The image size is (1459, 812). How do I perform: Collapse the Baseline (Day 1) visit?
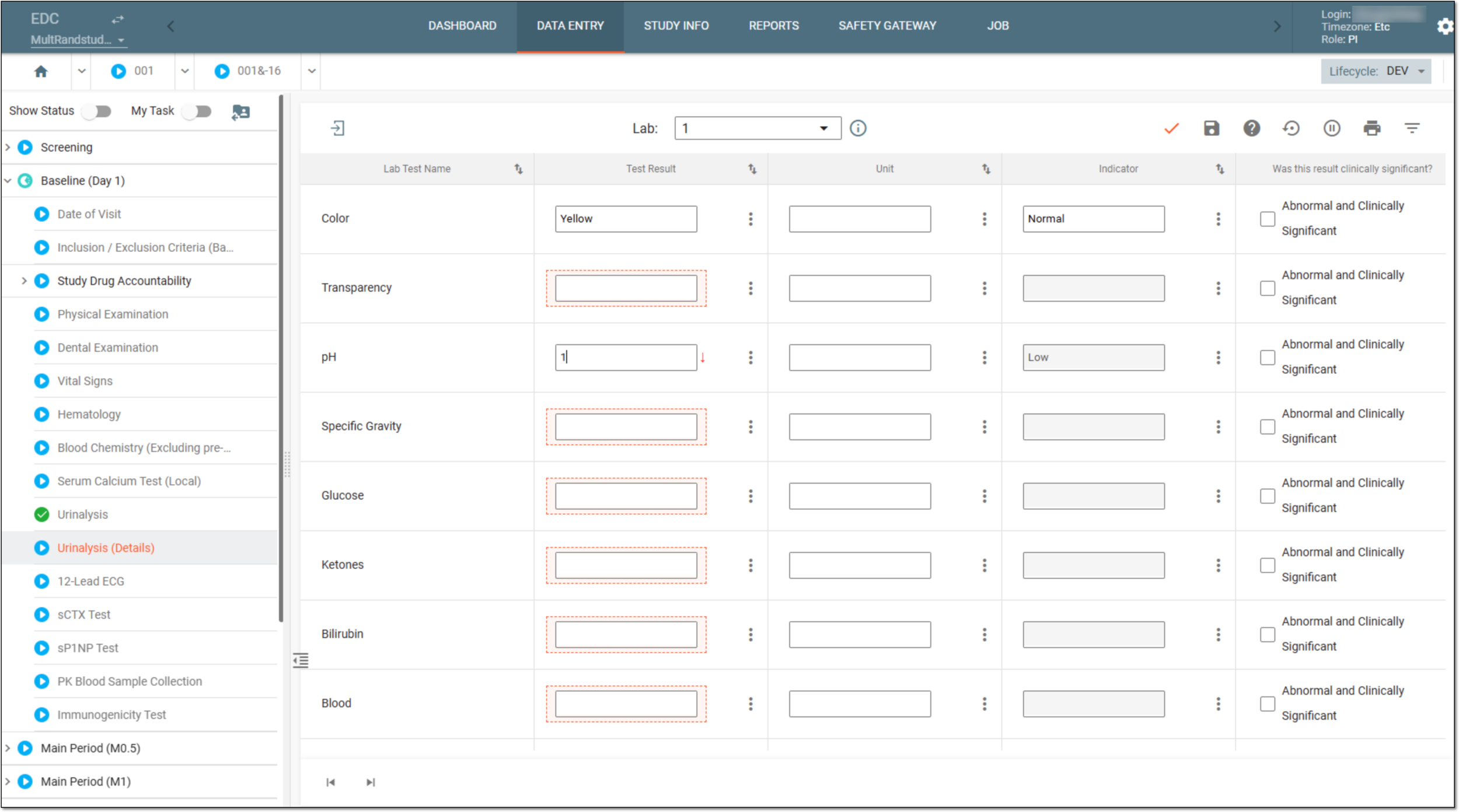[x=8, y=181]
